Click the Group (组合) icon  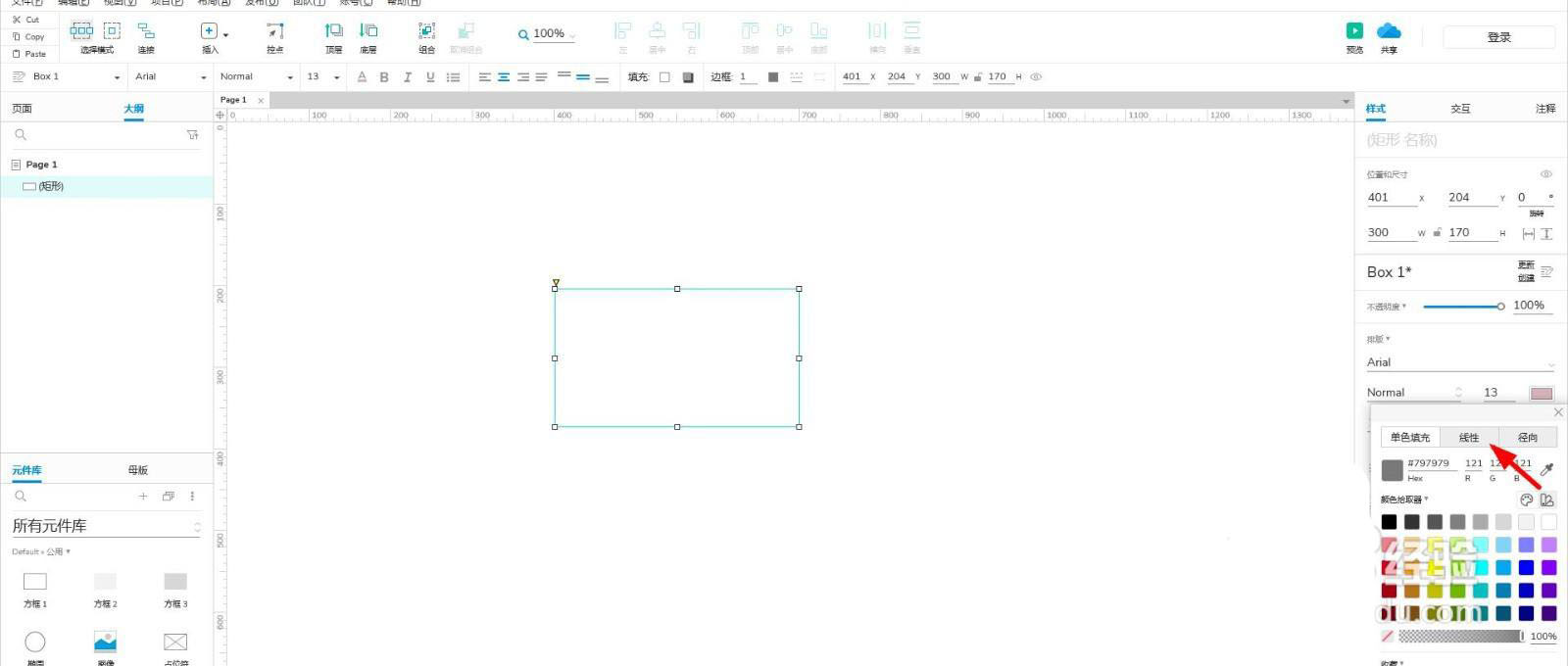[x=426, y=32]
